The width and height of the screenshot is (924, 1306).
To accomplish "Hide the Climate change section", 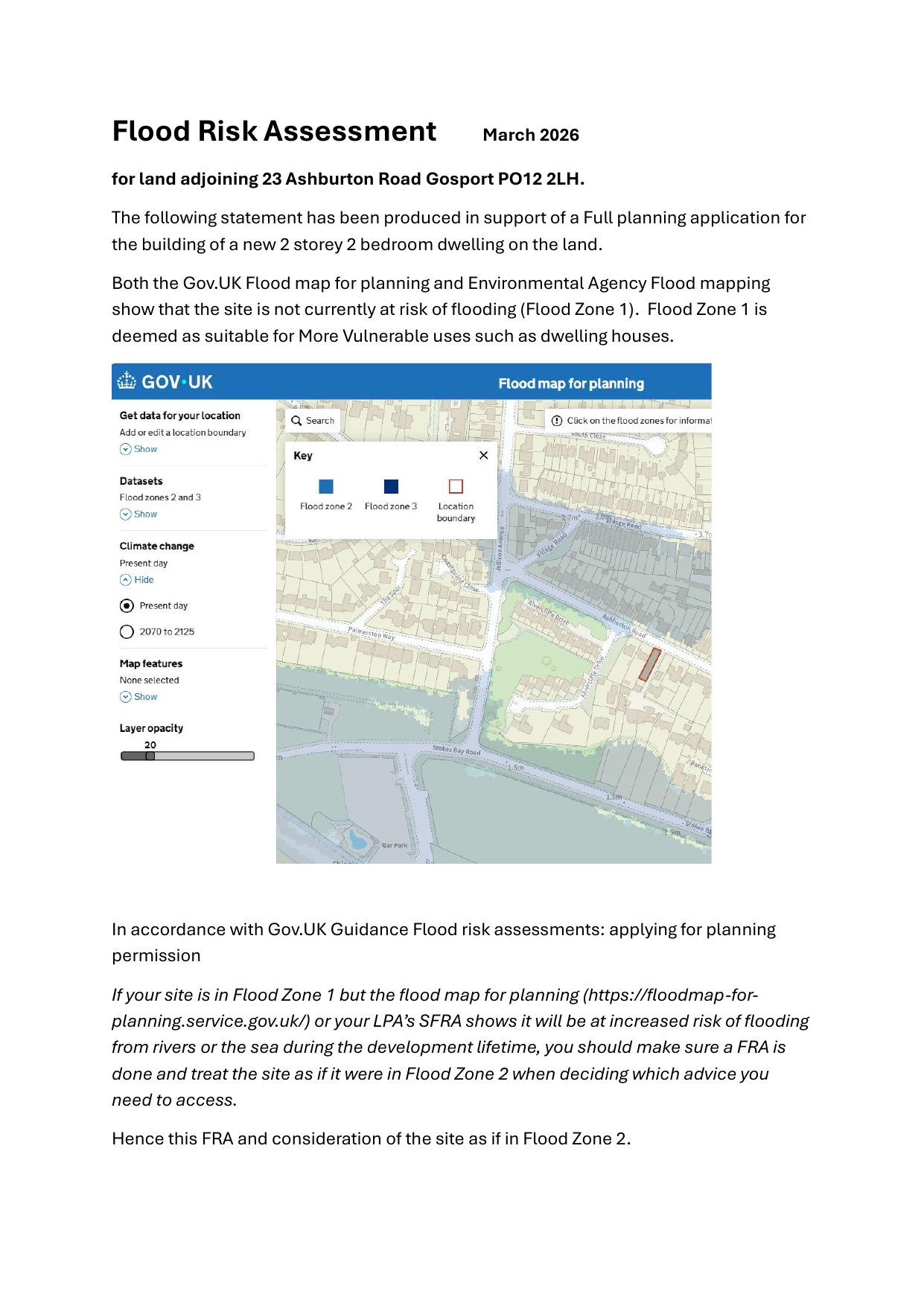I will (x=143, y=580).
